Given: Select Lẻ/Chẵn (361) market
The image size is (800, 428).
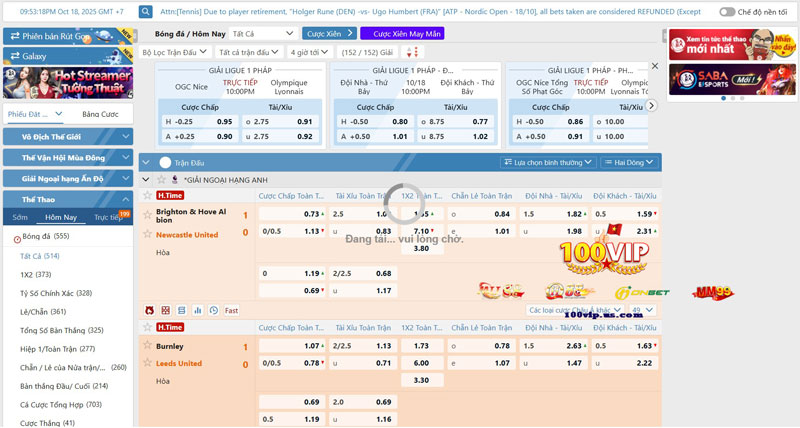Looking at the screenshot, I should click(x=43, y=312).
